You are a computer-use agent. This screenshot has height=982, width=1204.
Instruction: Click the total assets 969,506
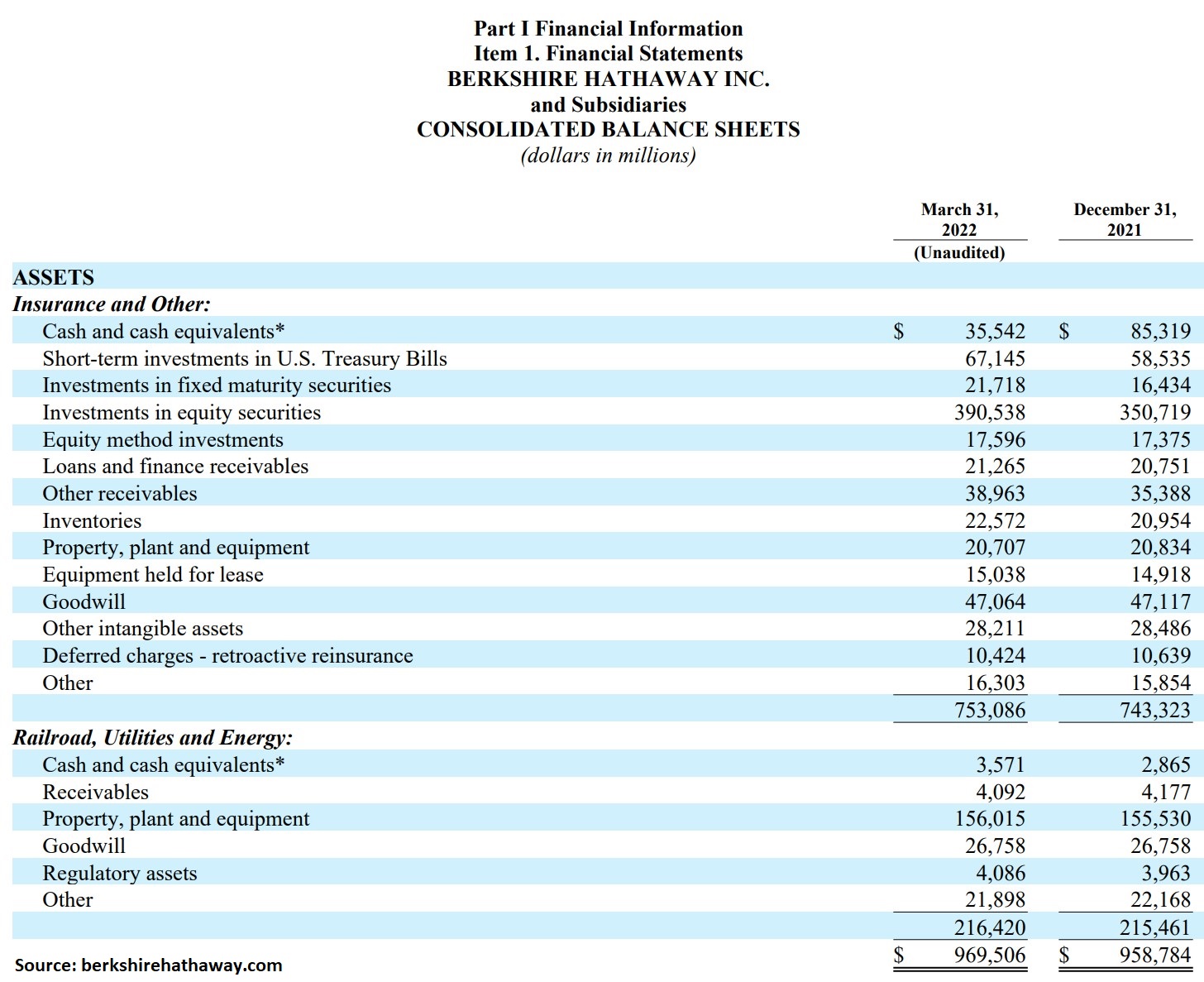point(990,956)
